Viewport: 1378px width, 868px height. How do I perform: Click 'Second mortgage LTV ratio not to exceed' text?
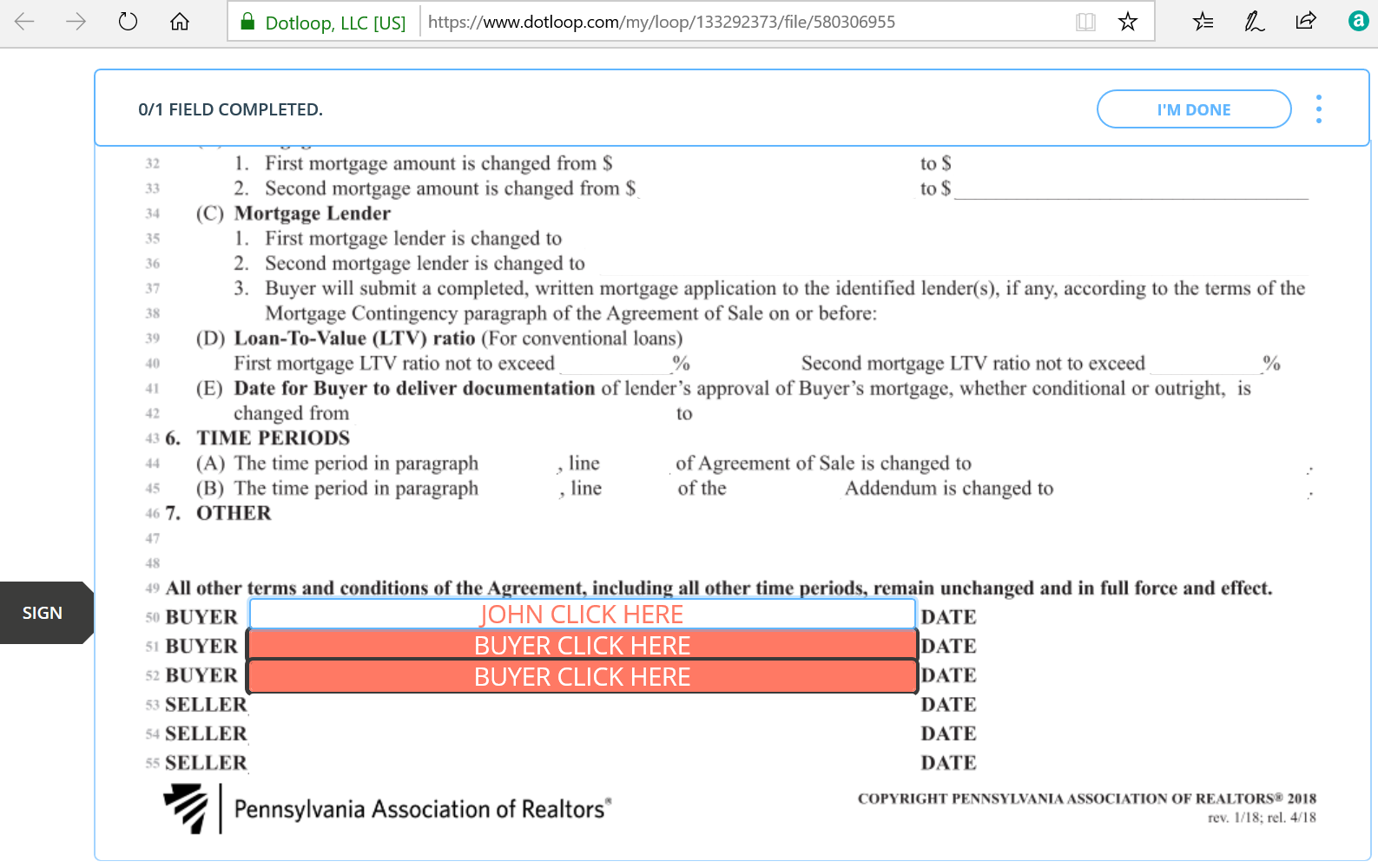[973, 364]
